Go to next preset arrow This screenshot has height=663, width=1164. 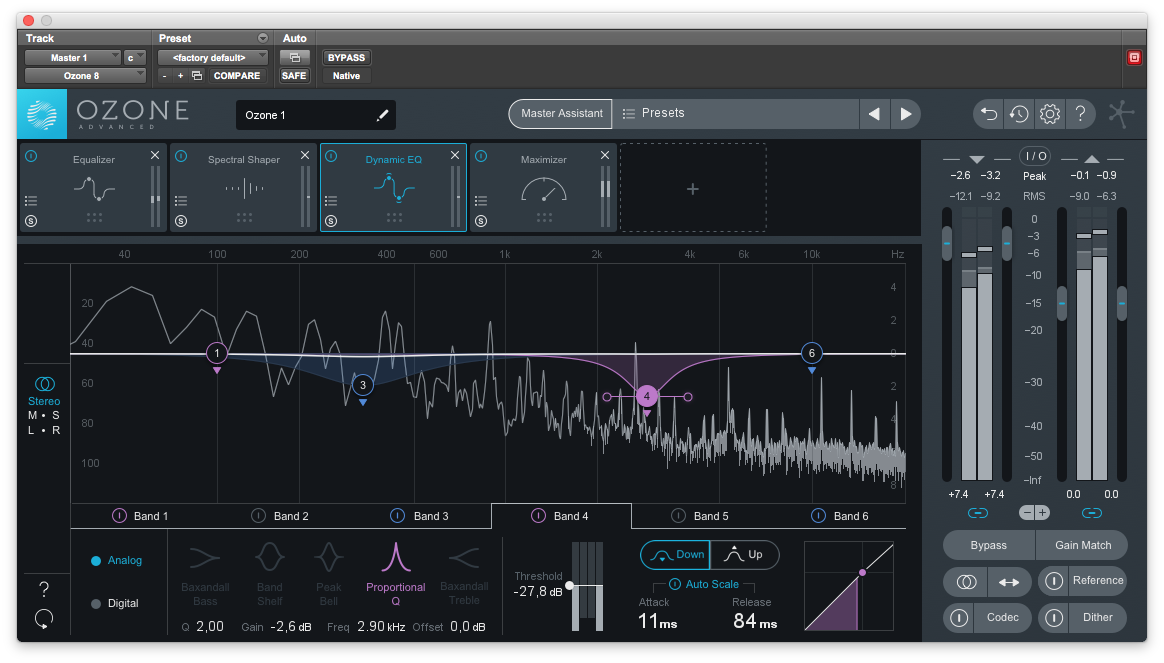(x=906, y=114)
